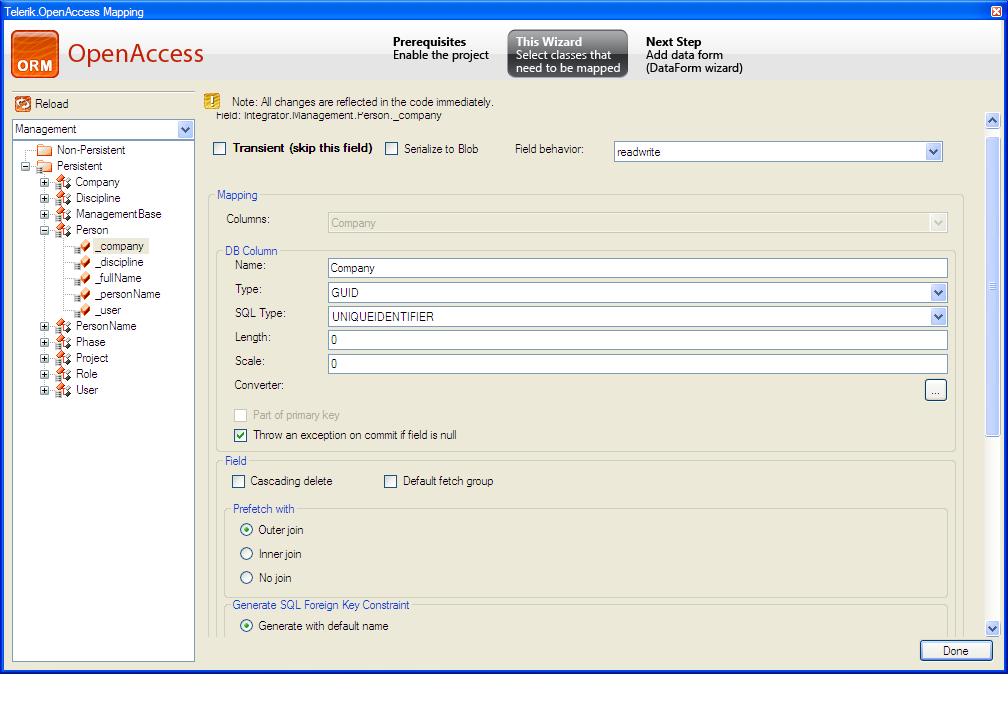Screen dimensions: 1008x723
Task: Click the PersonName class icon
Action: (x=63, y=326)
